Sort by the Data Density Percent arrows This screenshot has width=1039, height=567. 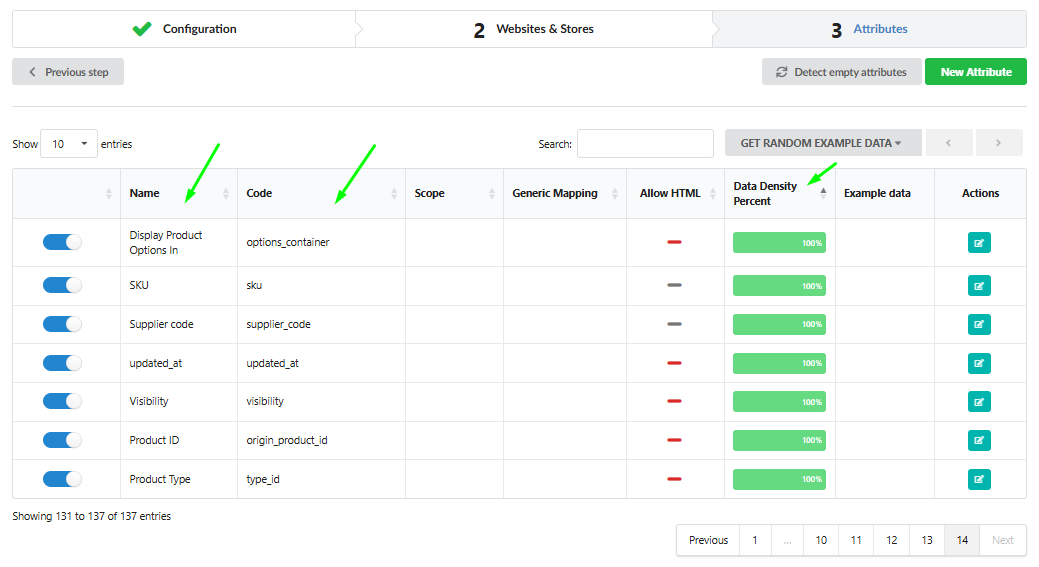(x=823, y=193)
